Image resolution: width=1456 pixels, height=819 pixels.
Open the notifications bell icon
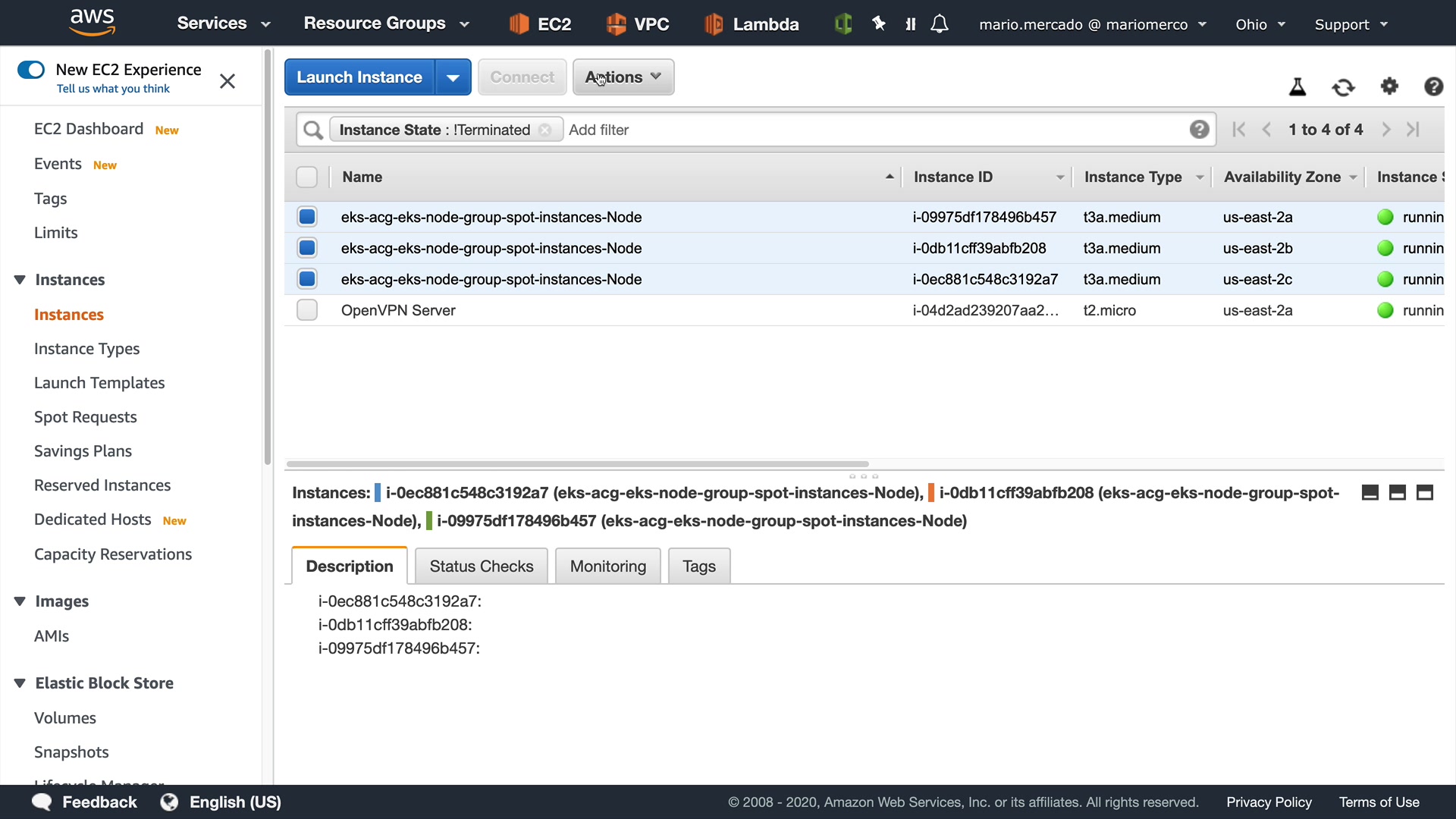tap(940, 24)
